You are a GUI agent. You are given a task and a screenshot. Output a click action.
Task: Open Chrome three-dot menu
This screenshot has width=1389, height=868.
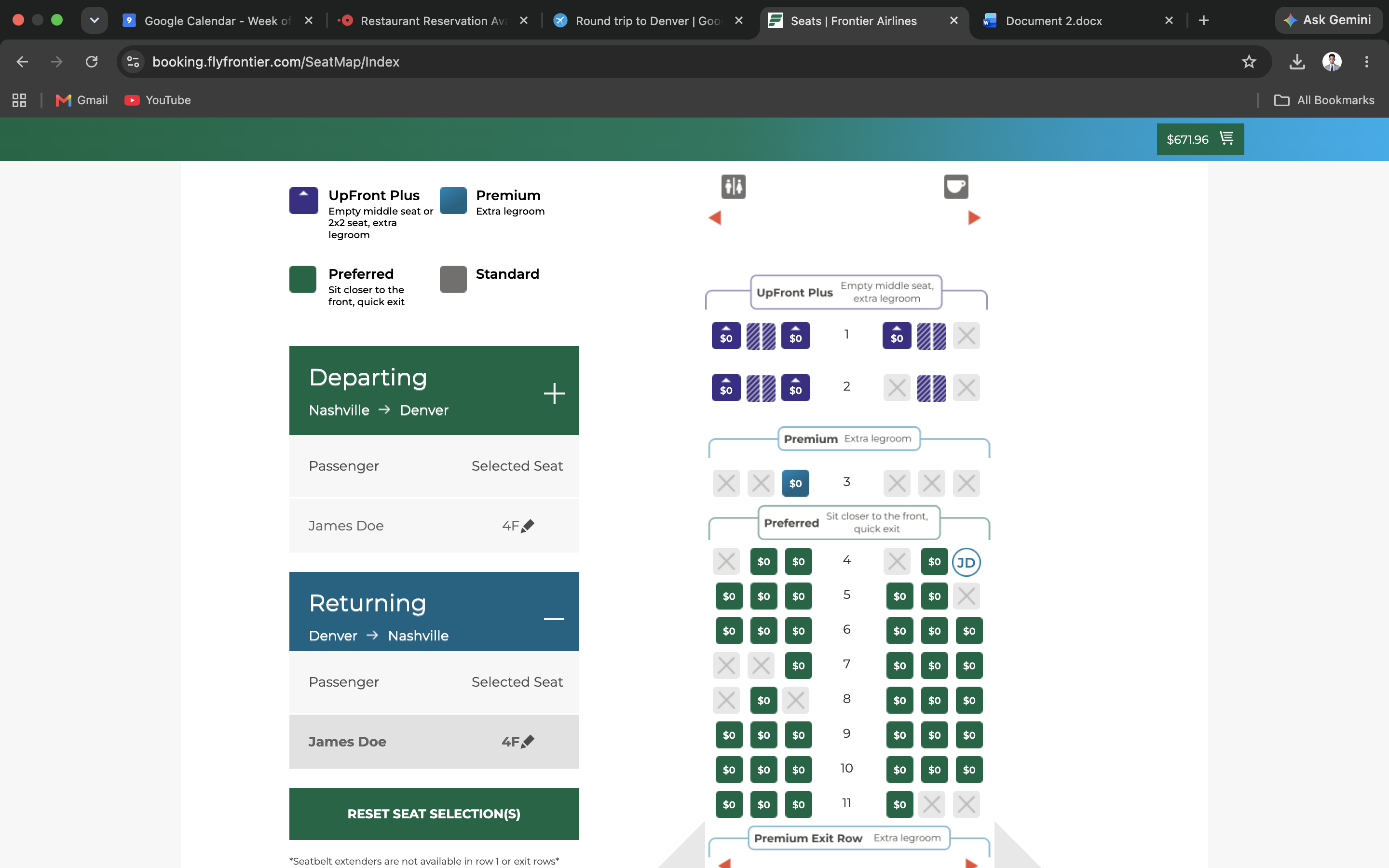pyautogui.click(x=1367, y=61)
